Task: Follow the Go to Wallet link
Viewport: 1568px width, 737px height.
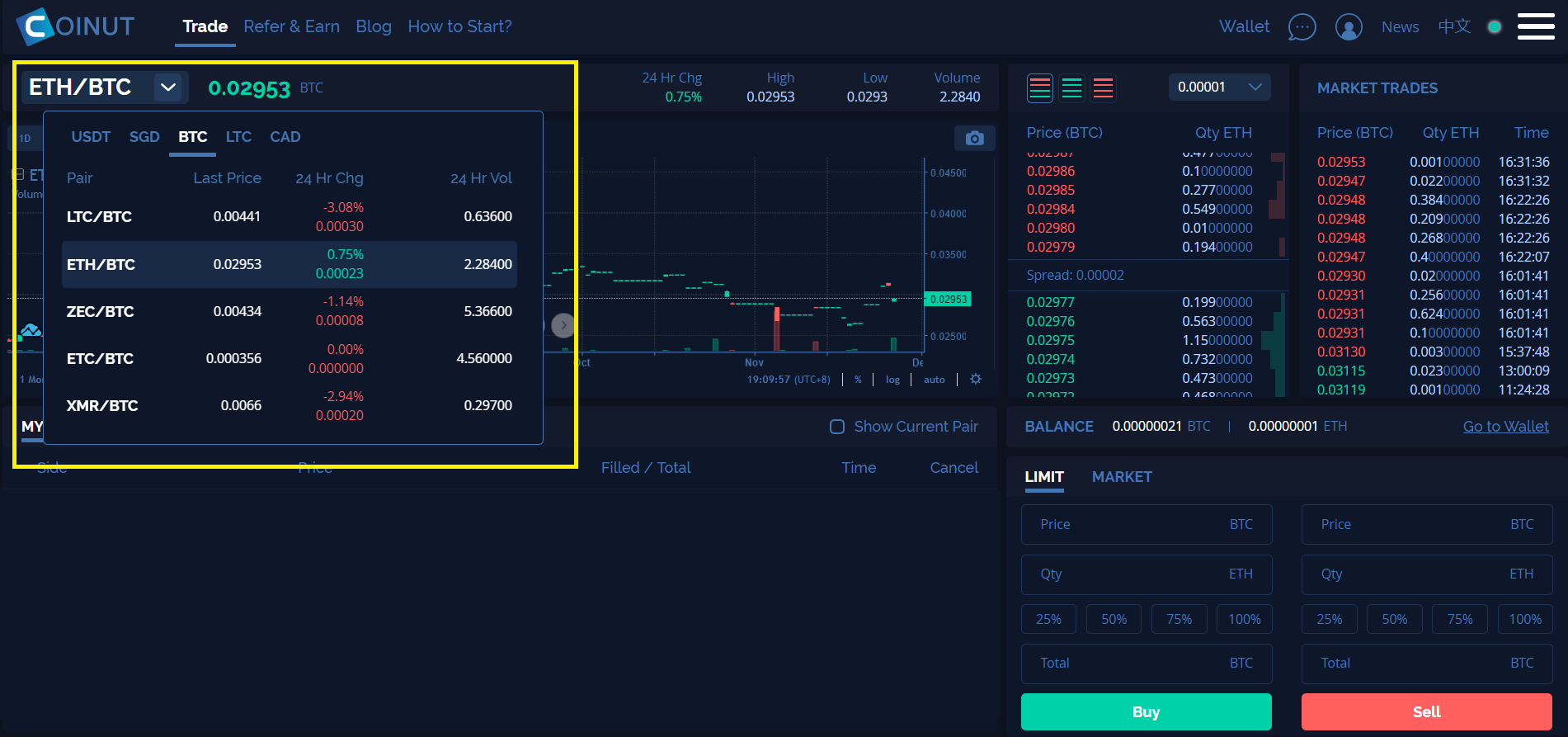Action: tap(1505, 427)
